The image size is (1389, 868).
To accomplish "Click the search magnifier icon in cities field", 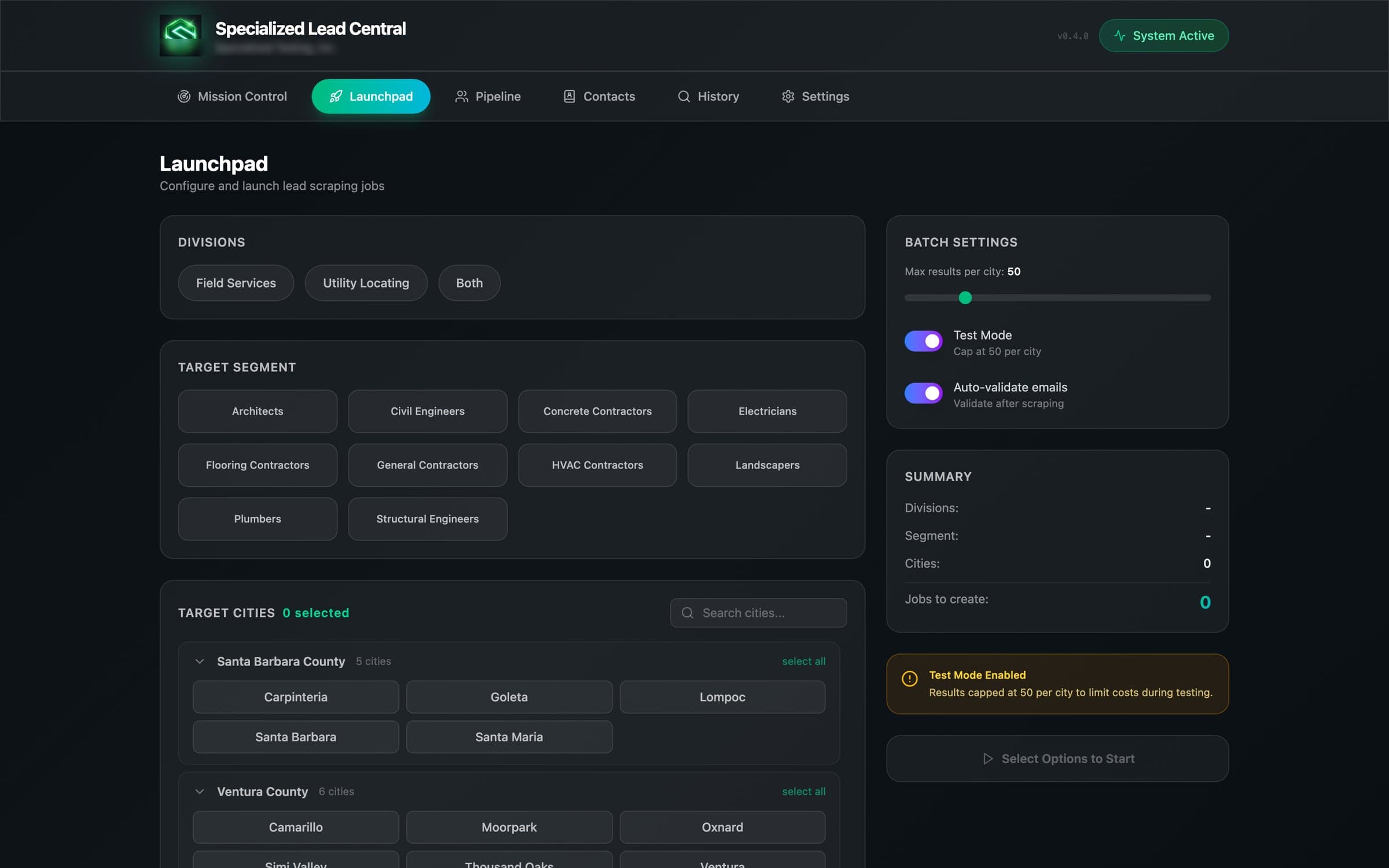I will (x=688, y=613).
